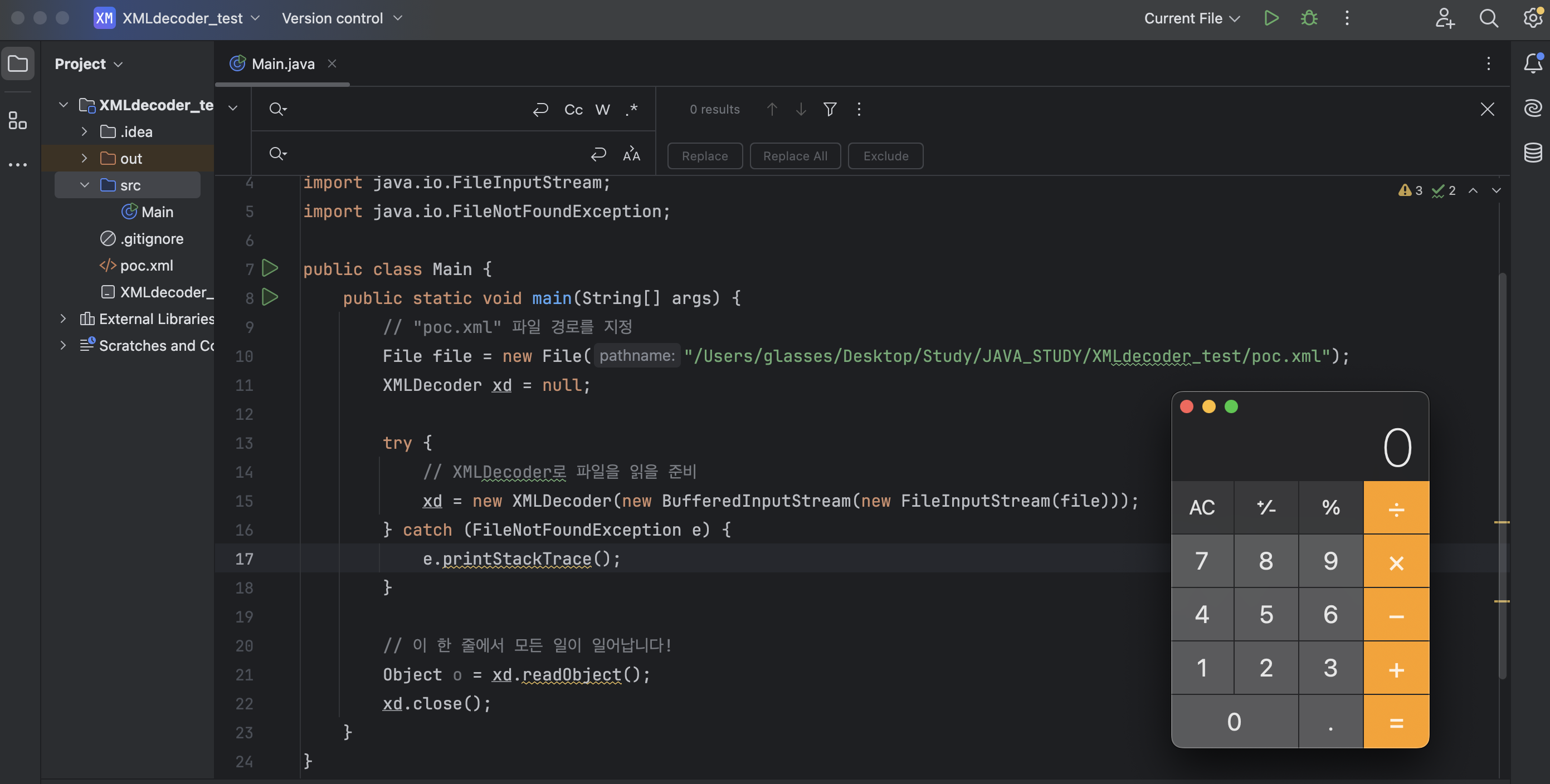This screenshot has height=784, width=1550.
Task: Click run gutter icon beside class Main
Action: tap(270, 268)
